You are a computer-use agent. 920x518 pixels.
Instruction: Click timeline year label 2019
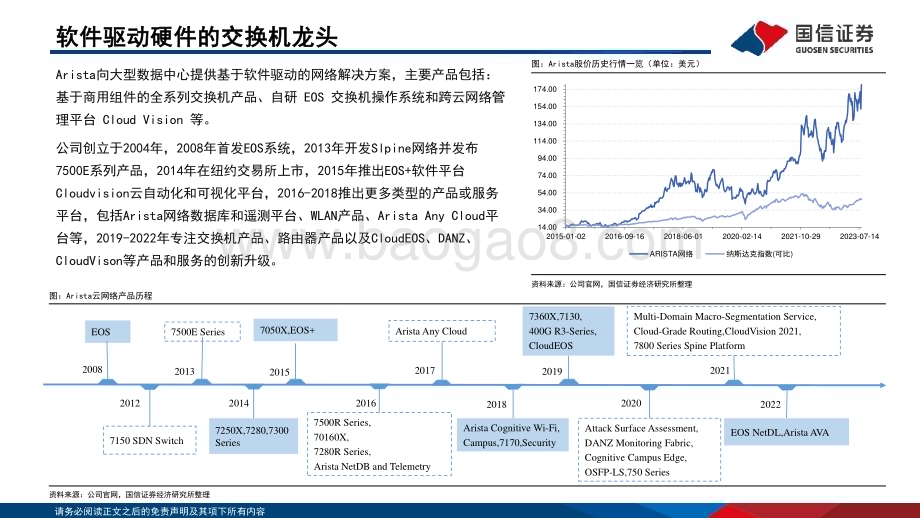[x=552, y=371]
